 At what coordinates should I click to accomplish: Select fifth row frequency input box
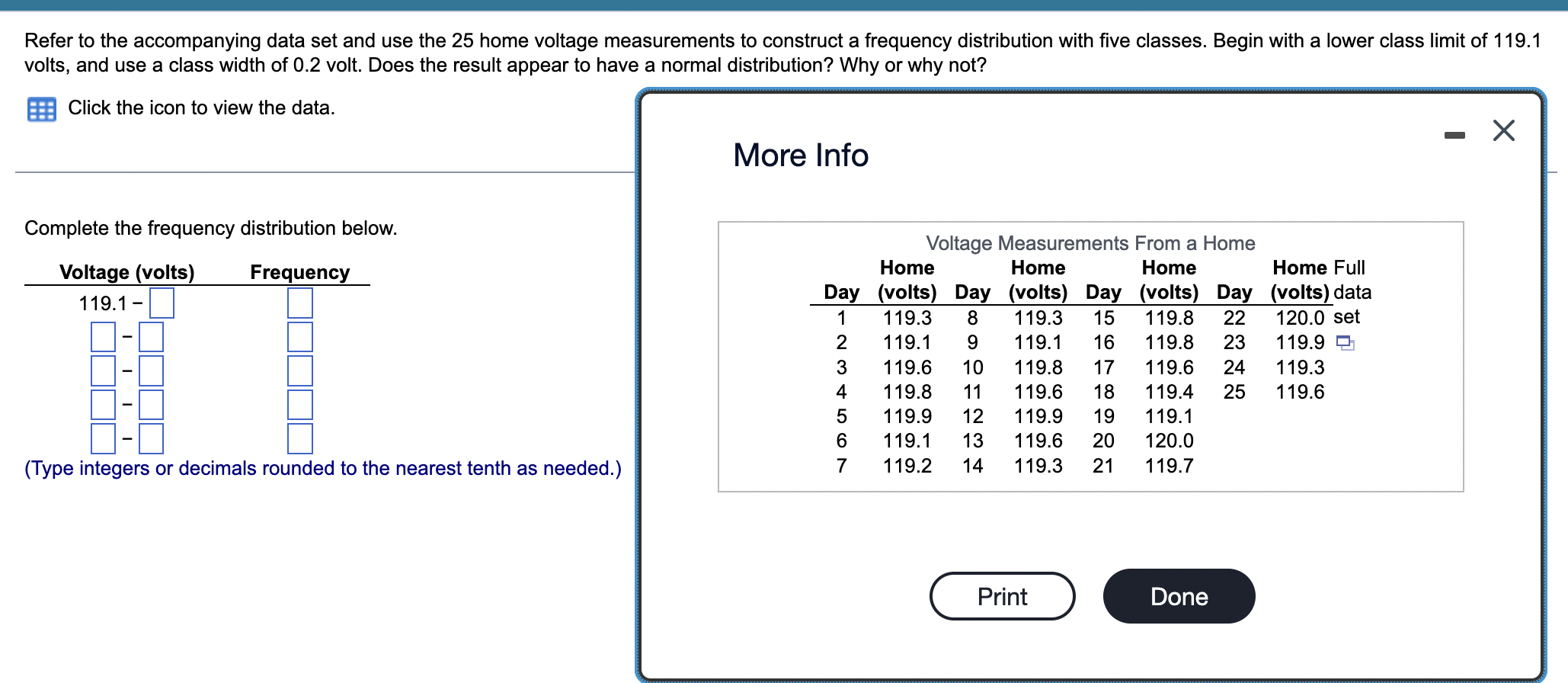[300, 438]
